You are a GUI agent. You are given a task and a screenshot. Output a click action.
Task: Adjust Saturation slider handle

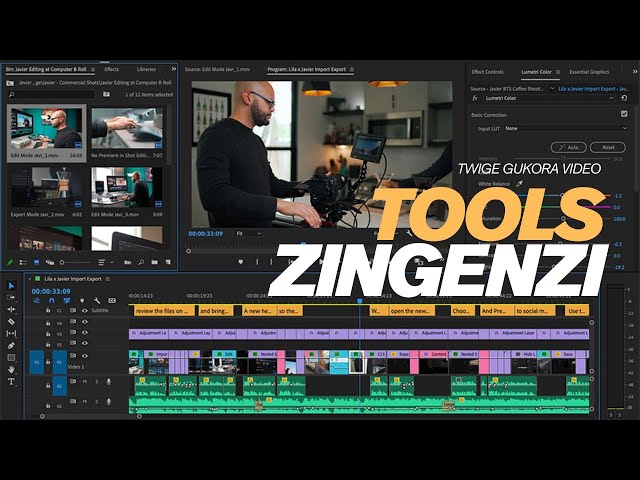click(563, 219)
